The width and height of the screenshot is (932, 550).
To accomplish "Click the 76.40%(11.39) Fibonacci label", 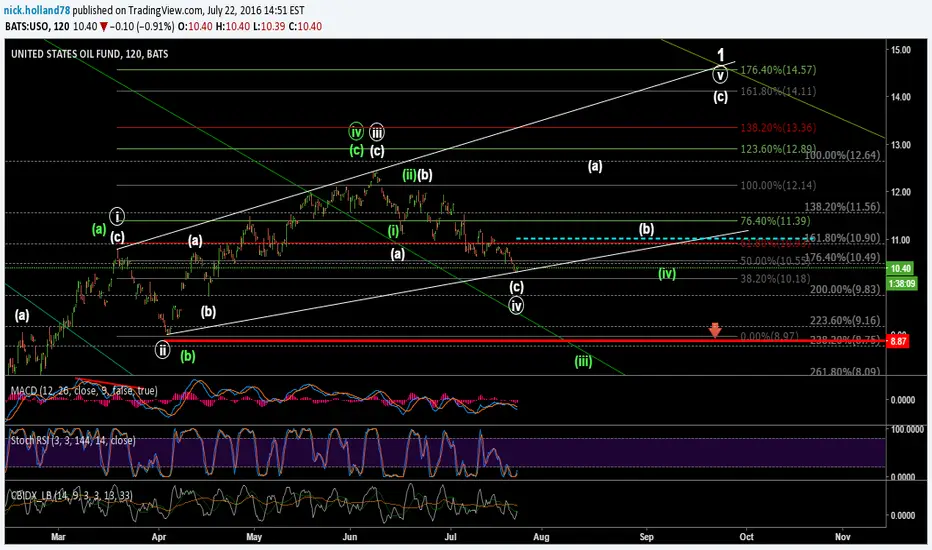I will (775, 221).
